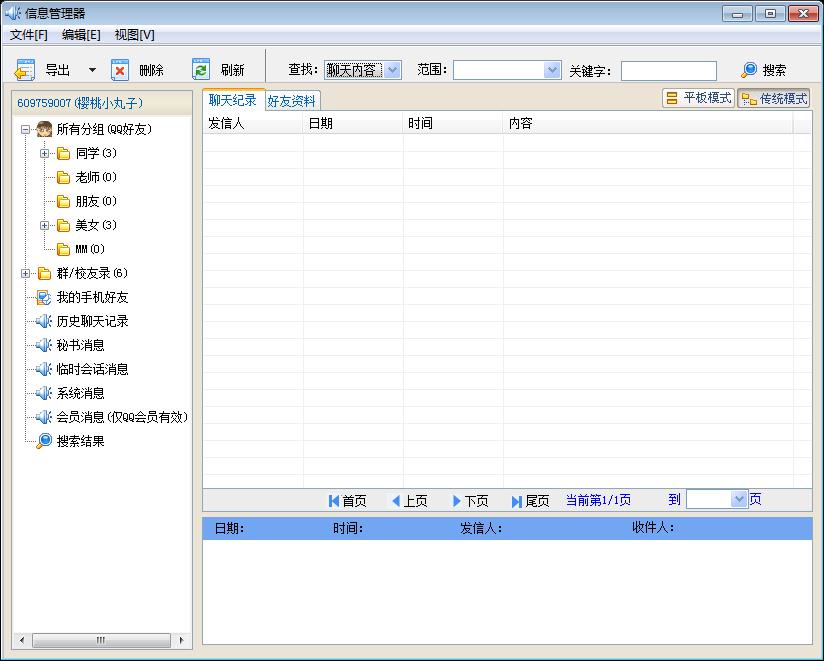The width and height of the screenshot is (824, 661).
Task: Click the last page (尾页) arrow icon
Action: 517,501
